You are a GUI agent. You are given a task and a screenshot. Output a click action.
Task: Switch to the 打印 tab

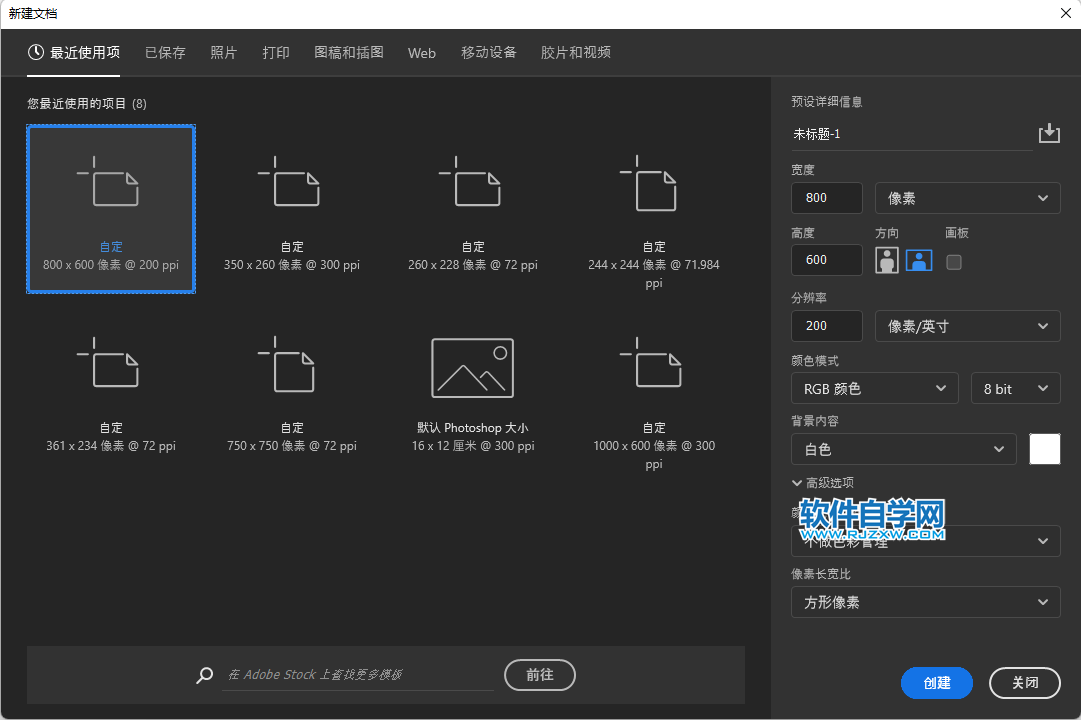coord(276,52)
